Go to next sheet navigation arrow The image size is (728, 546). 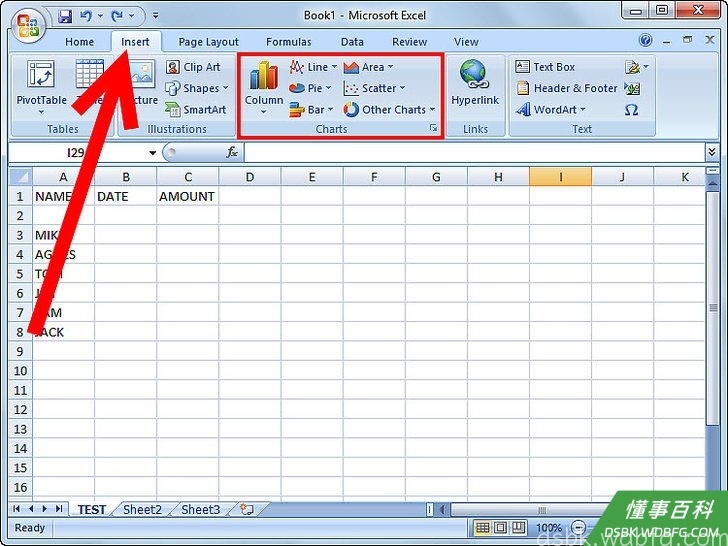point(45,509)
